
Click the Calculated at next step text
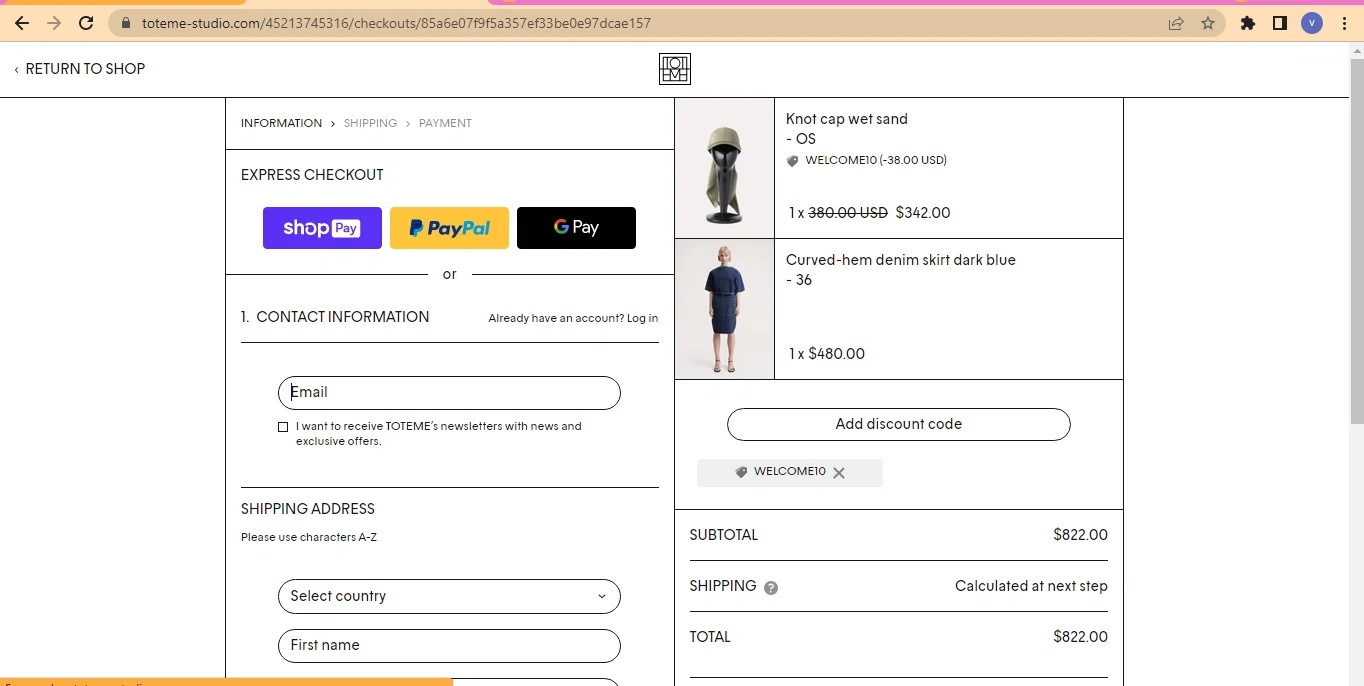pyautogui.click(x=1031, y=586)
